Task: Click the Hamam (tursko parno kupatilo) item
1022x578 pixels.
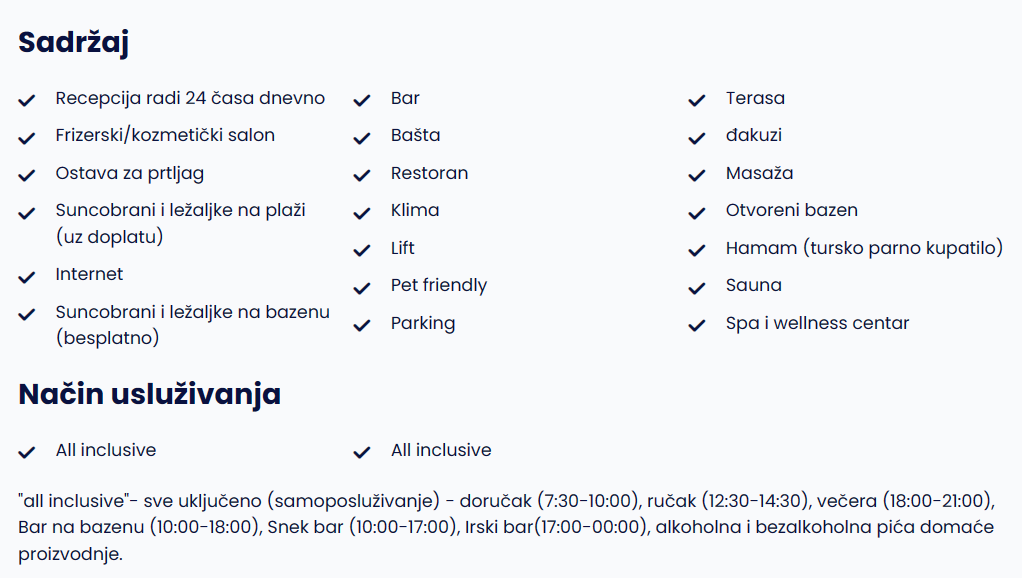Action: point(864,248)
